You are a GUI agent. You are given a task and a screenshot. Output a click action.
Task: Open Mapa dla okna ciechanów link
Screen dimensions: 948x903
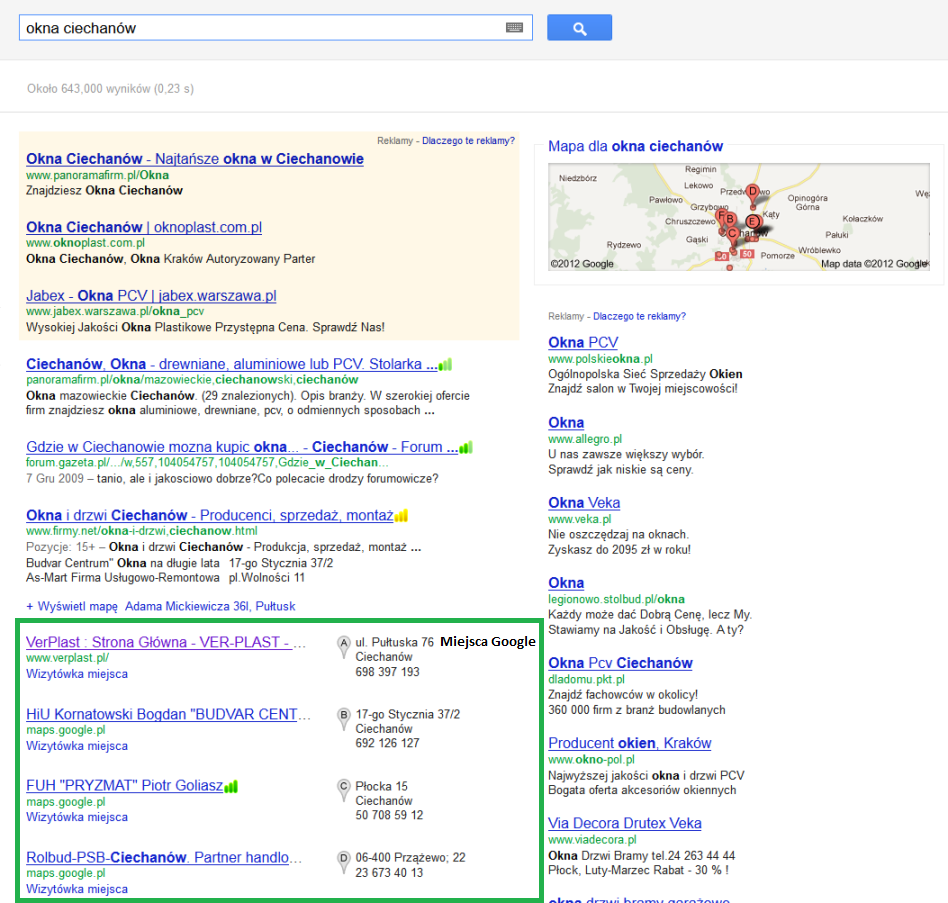(635, 146)
